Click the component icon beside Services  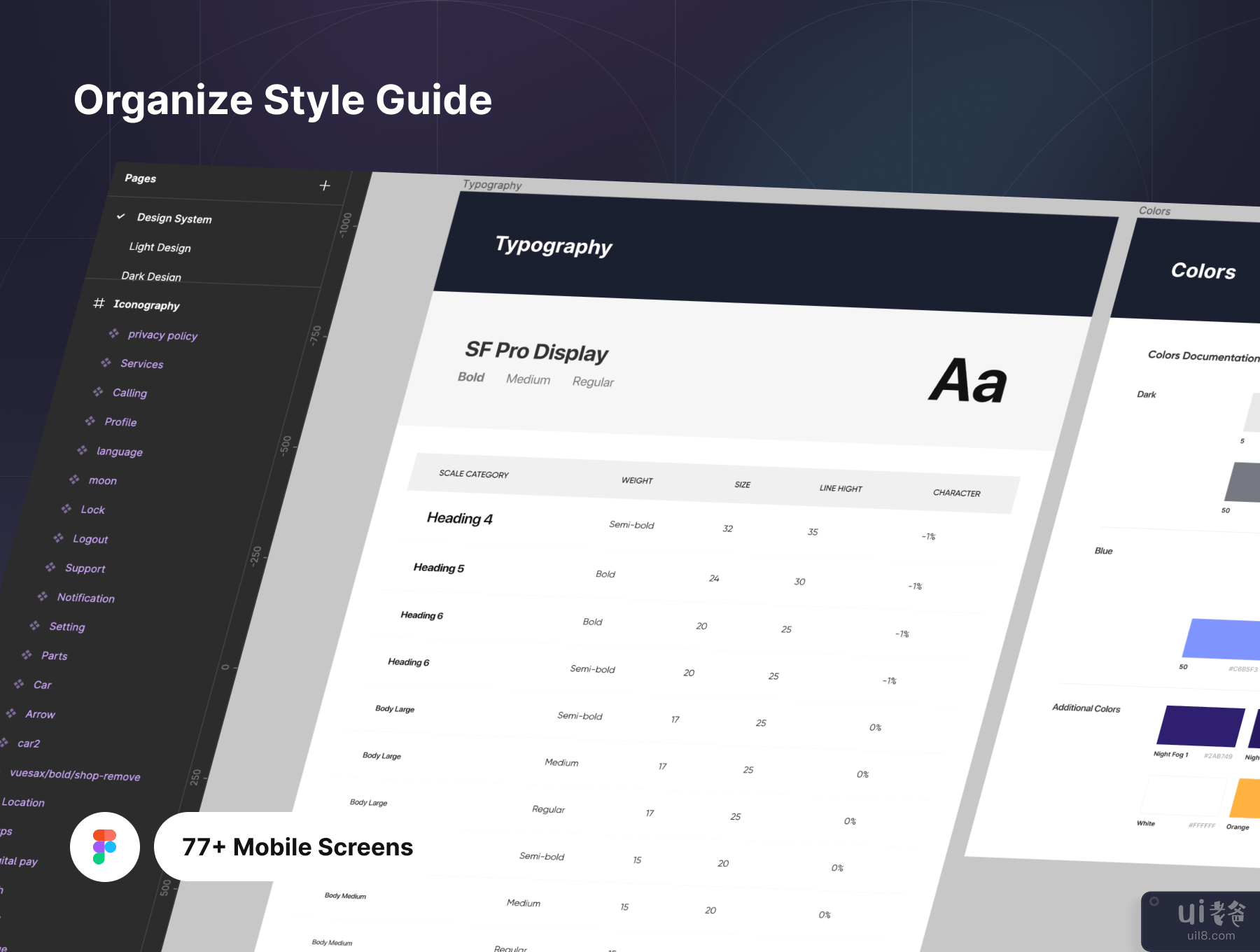[x=106, y=363]
